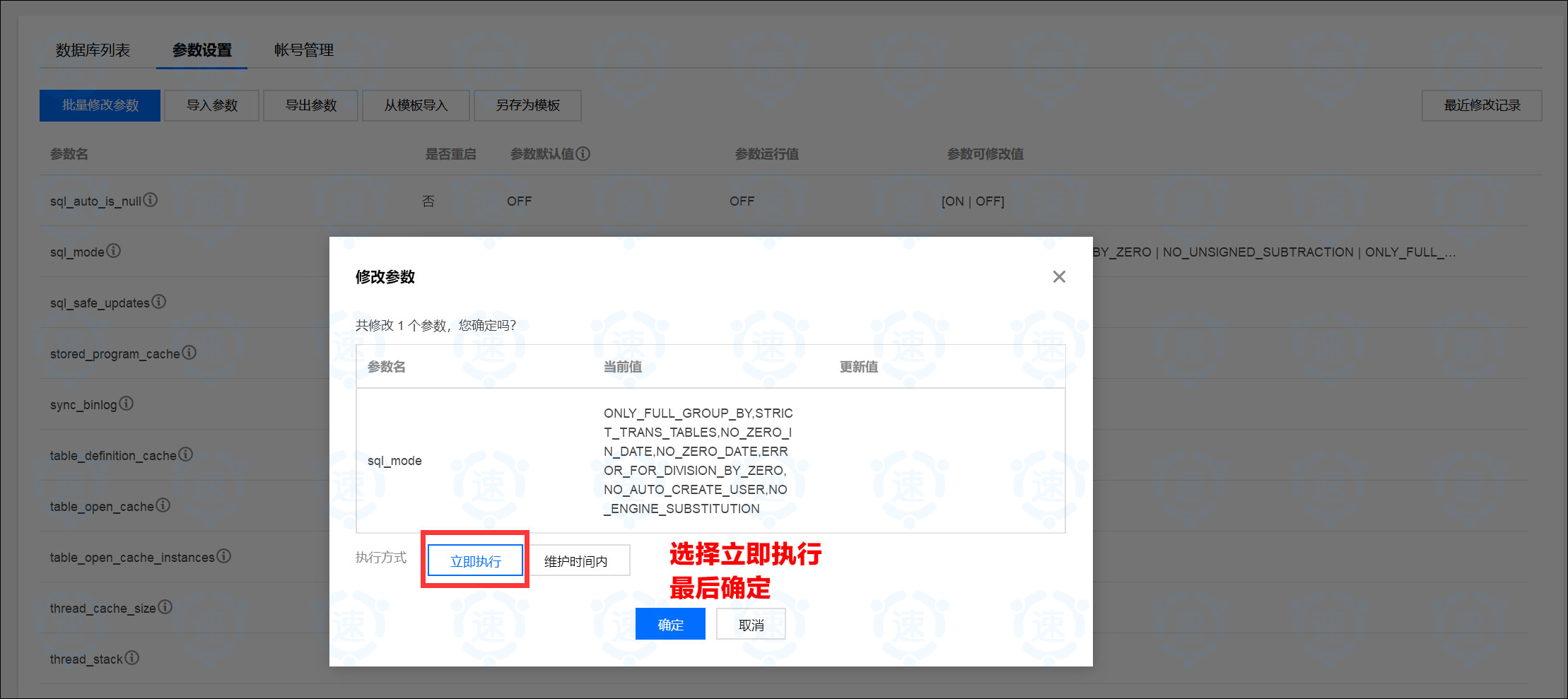
Task: Cancel the dialog with 取消 button
Action: [x=751, y=624]
